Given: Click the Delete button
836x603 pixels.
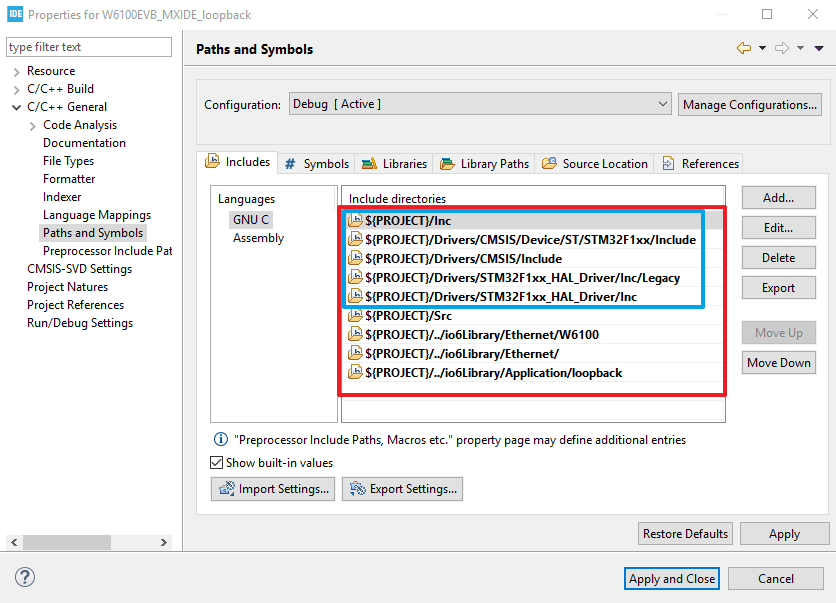Looking at the screenshot, I should pyautogui.click(x=778, y=258).
